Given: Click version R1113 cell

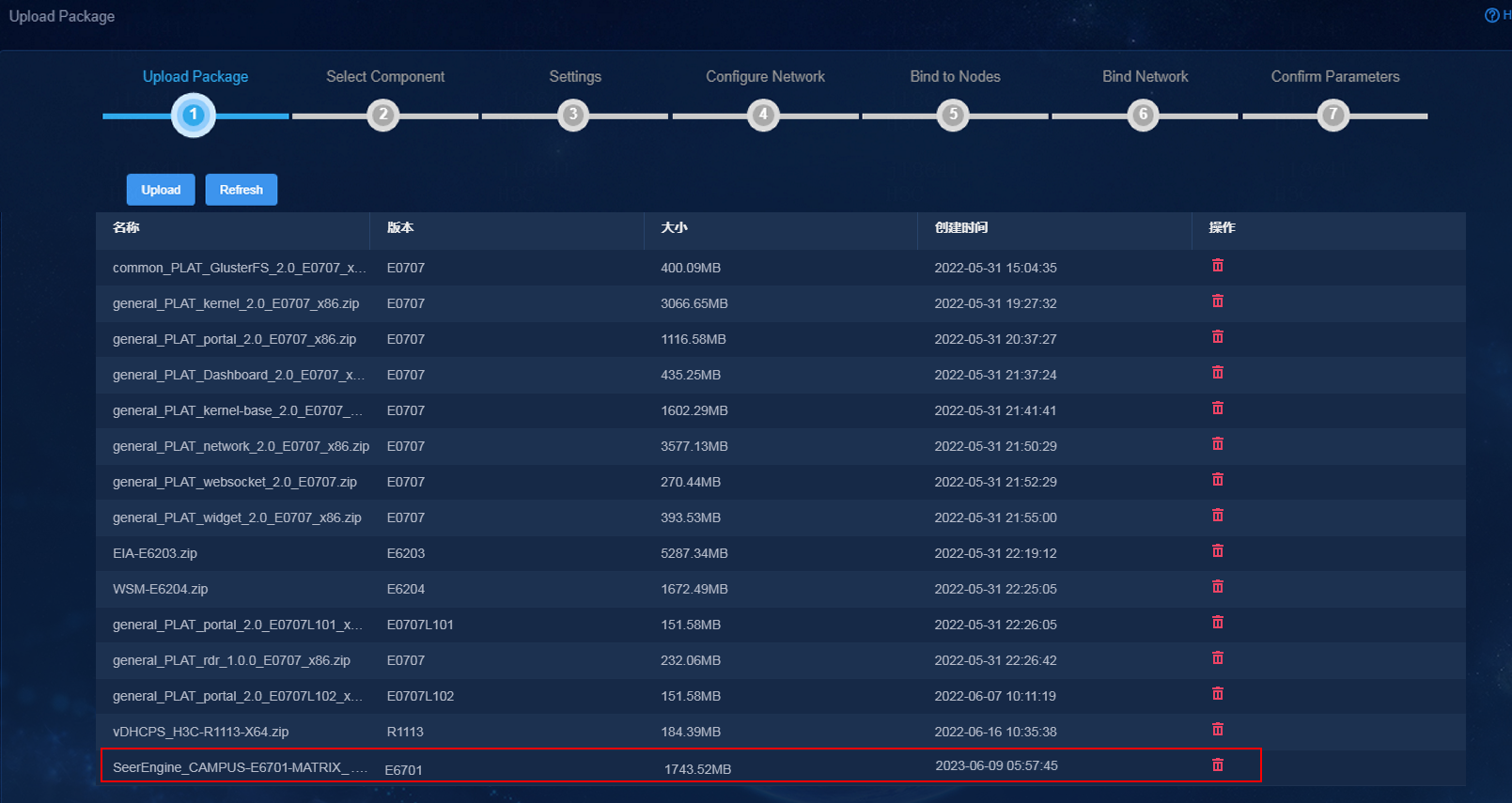Looking at the screenshot, I should point(405,732).
